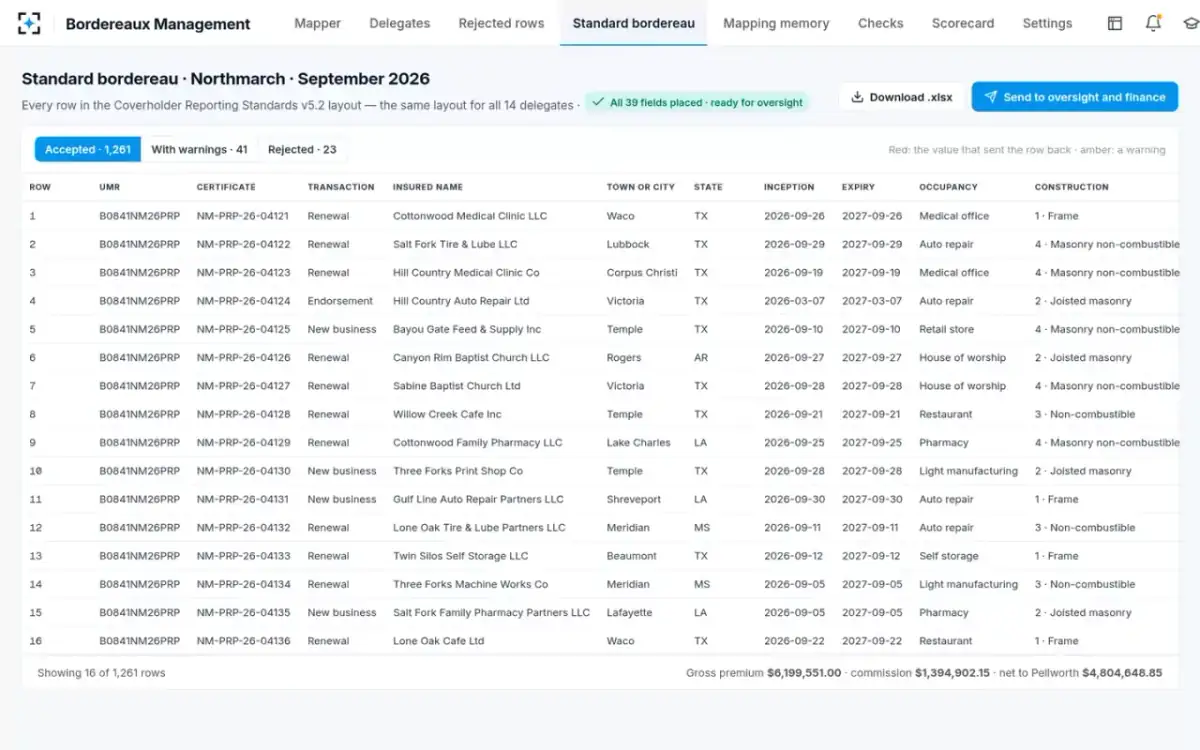
Task: Click 'Lone Oak Tire & Lube Partners LLC' cell
Action: point(479,527)
